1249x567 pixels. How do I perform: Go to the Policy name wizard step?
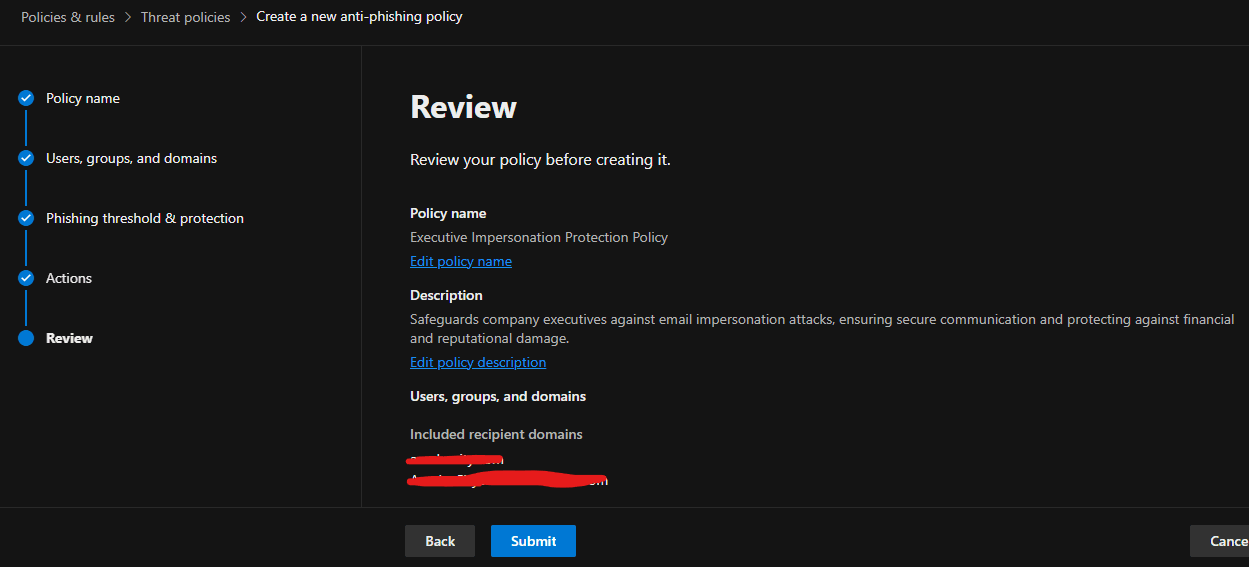(x=82, y=98)
